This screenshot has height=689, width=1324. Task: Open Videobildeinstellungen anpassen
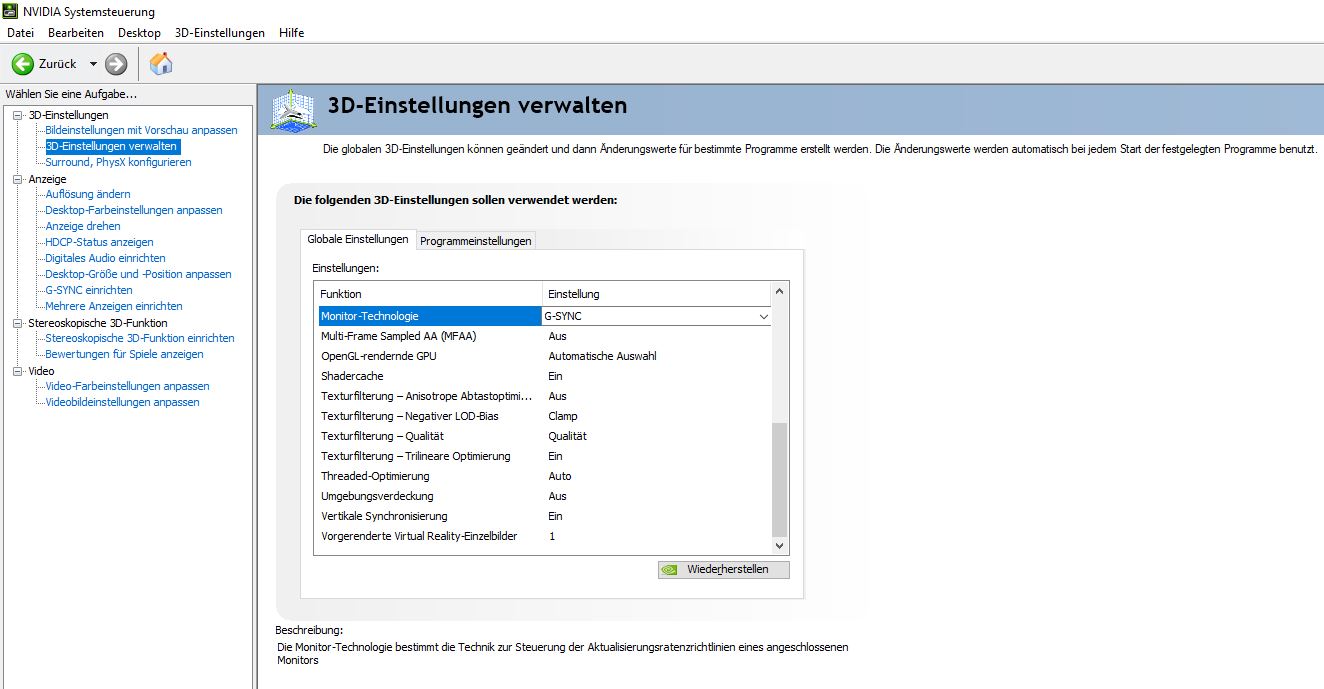122,402
